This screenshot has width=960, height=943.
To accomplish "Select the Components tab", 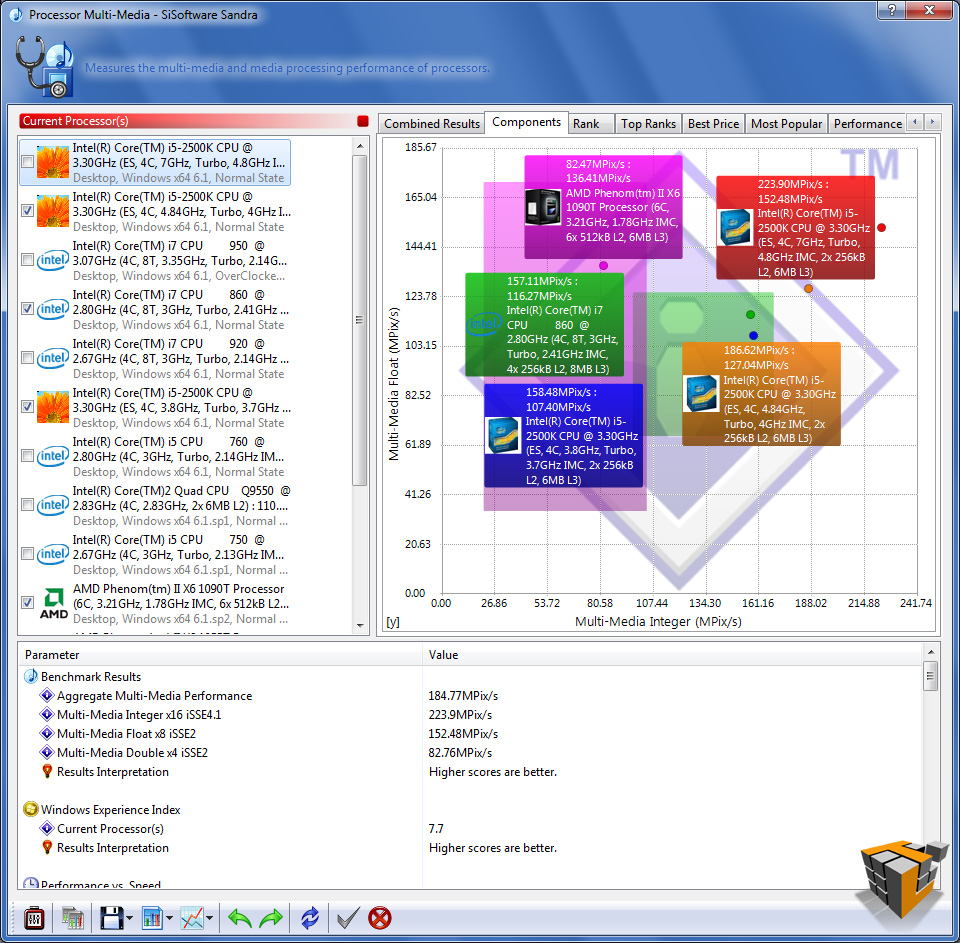I will [x=526, y=122].
